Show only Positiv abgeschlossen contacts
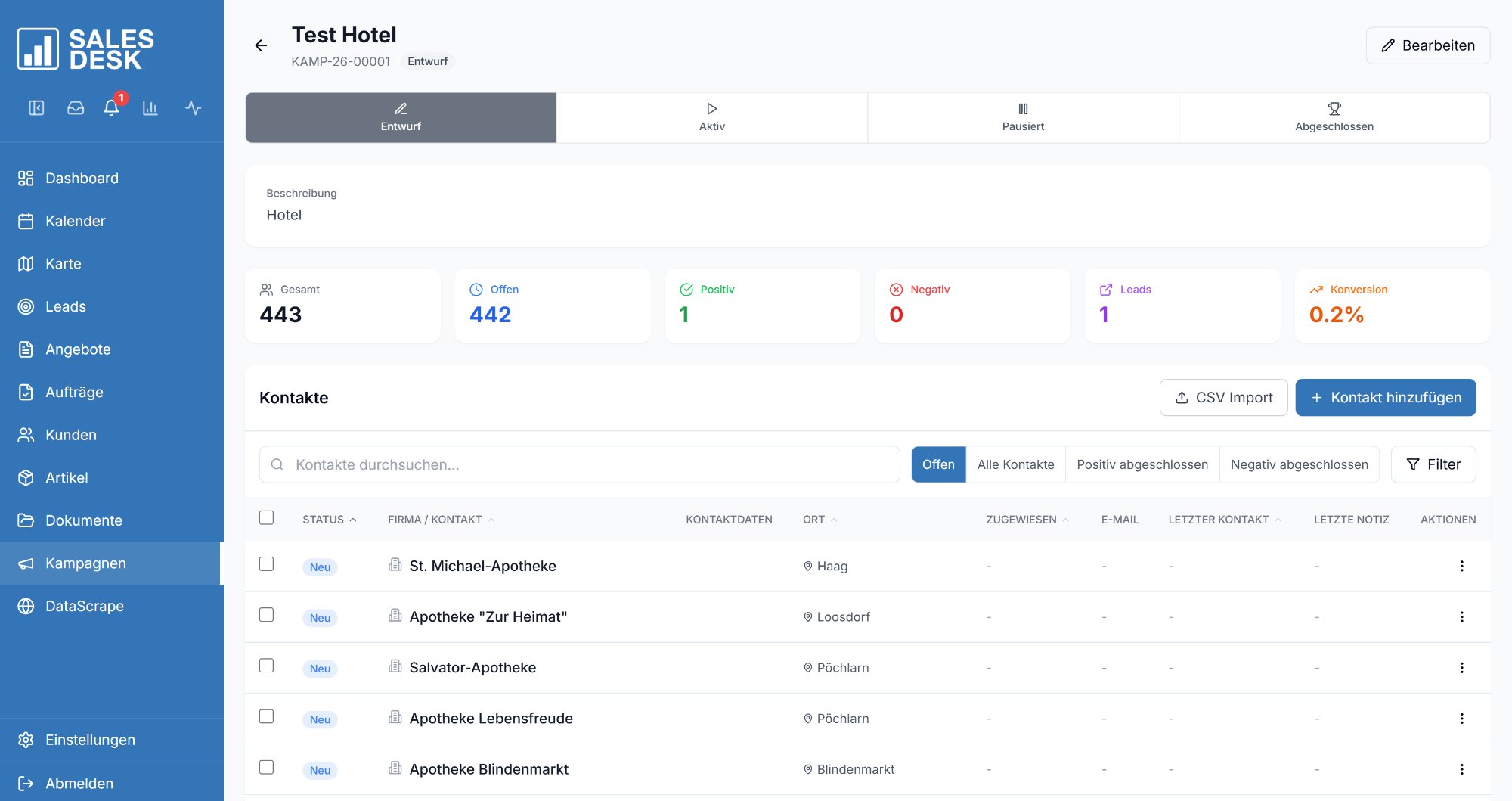1512x801 pixels. 1142,464
